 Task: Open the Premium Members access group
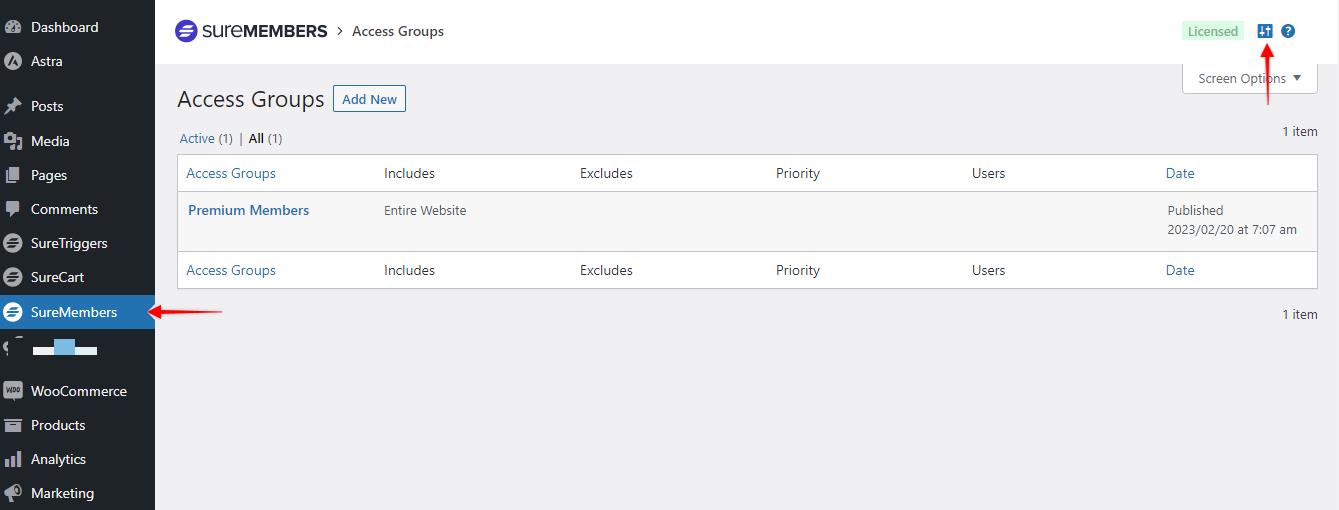pos(248,210)
